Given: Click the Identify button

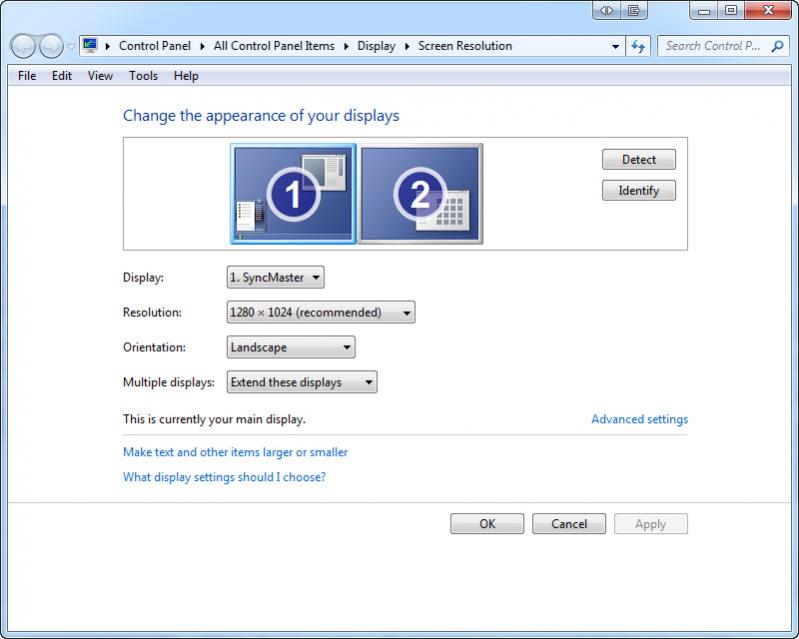Looking at the screenshot, I should (638, 191).
